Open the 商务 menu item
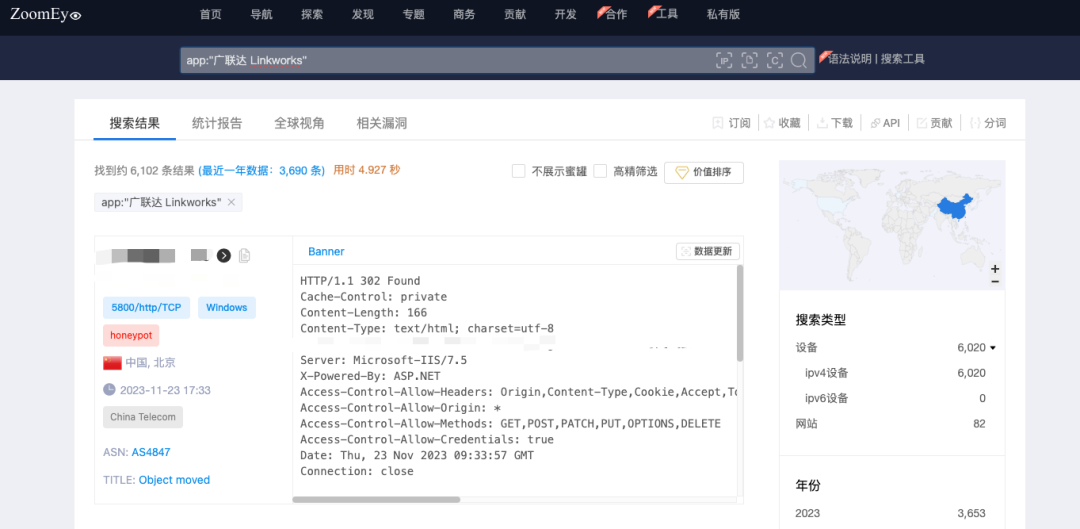Viewport: 1080px width, 529px height. tap(464, 14)
